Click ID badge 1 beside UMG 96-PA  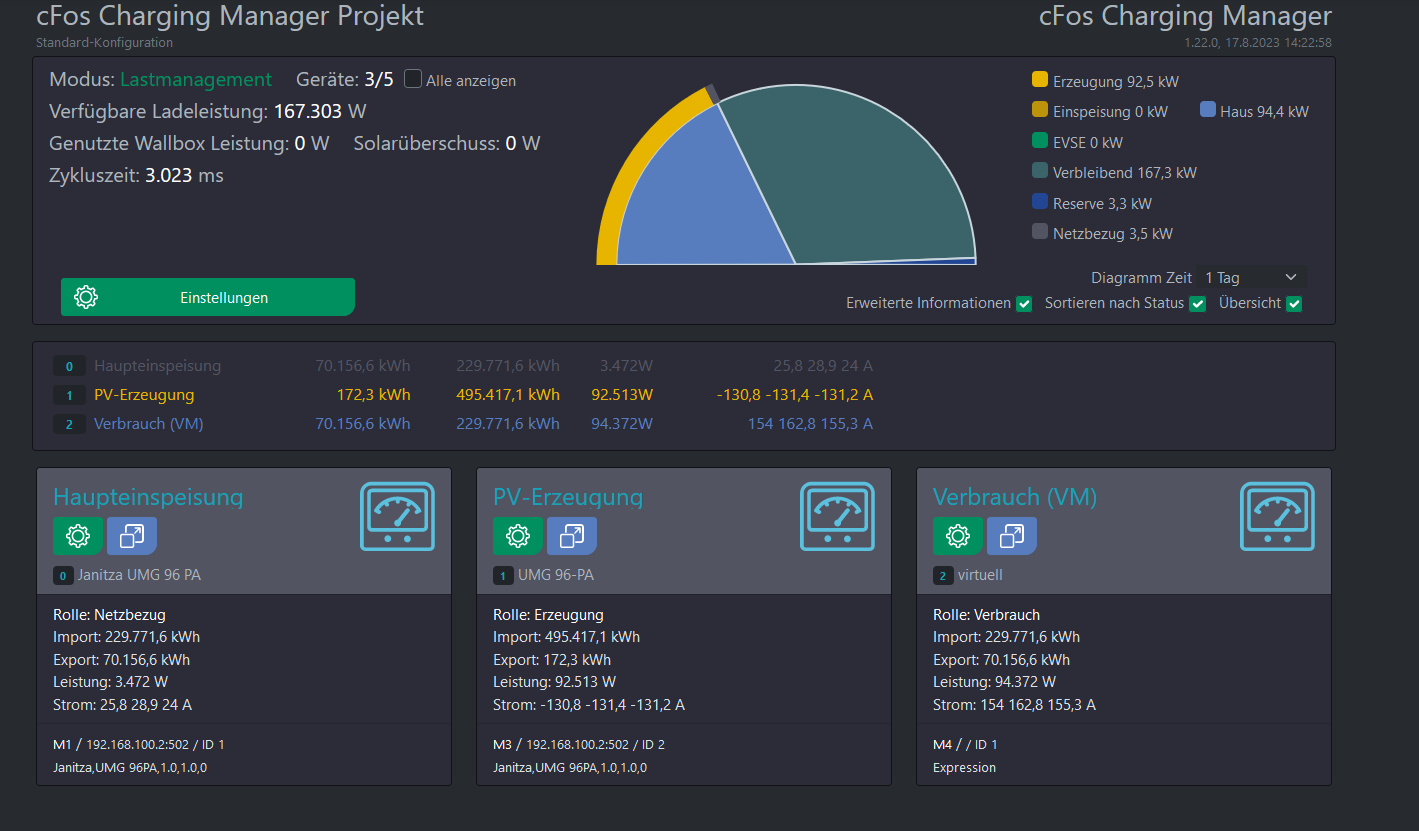504,576
